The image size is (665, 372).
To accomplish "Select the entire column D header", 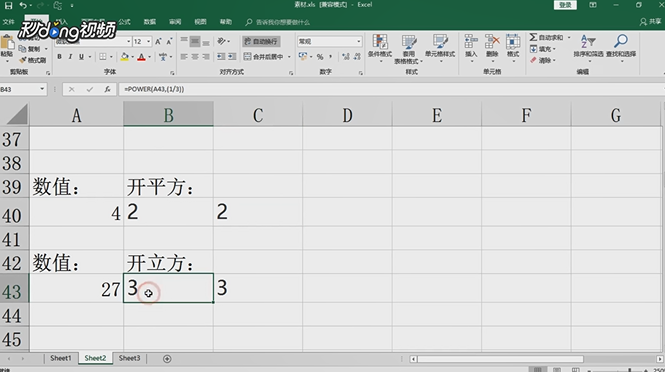I will coord(347,115).
